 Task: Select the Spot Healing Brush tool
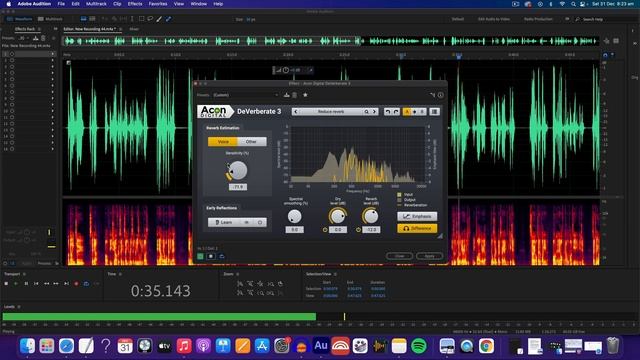coord(168,19)
